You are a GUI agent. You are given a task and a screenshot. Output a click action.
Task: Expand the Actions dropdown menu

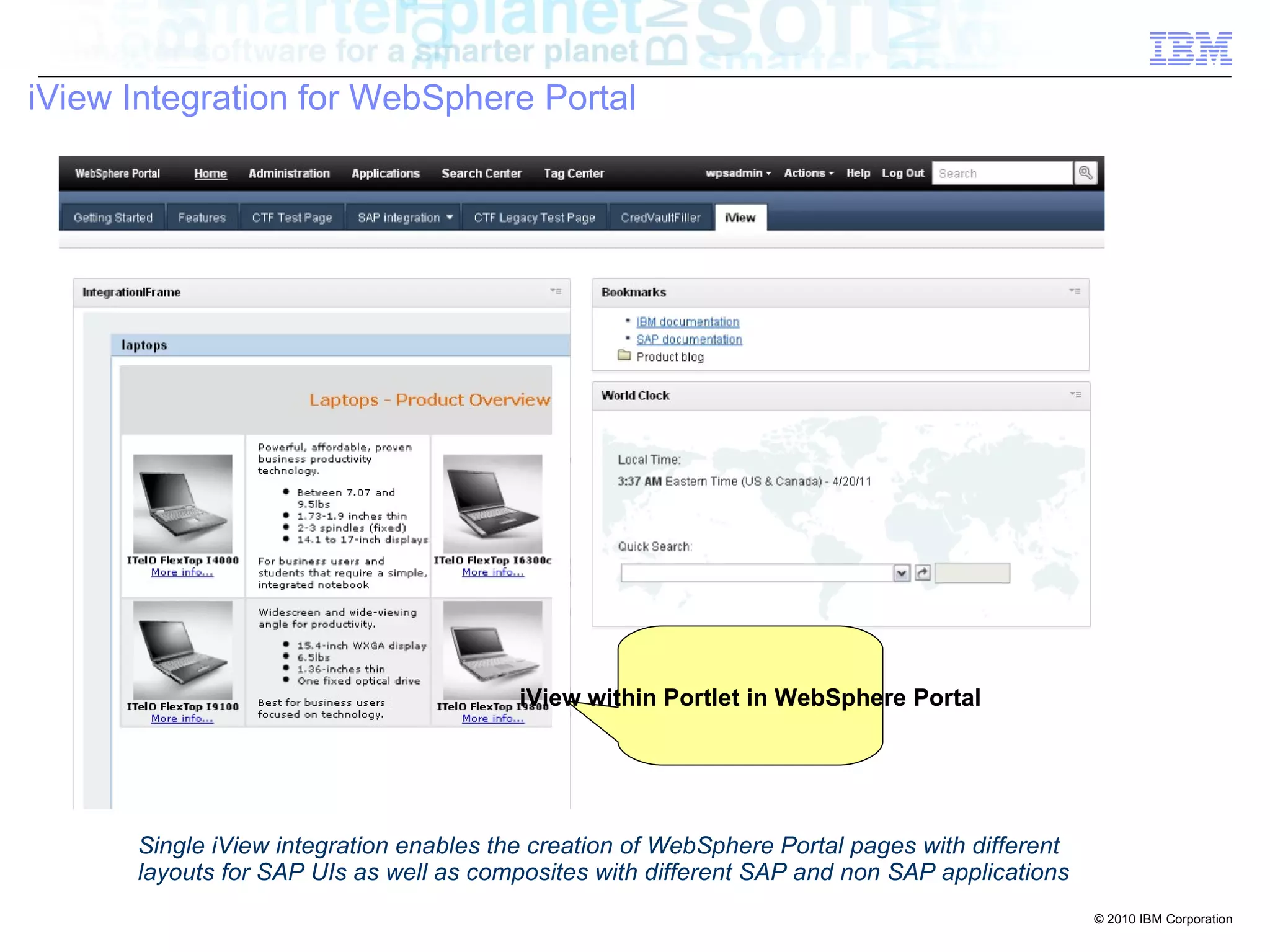(x=809, y=173)
